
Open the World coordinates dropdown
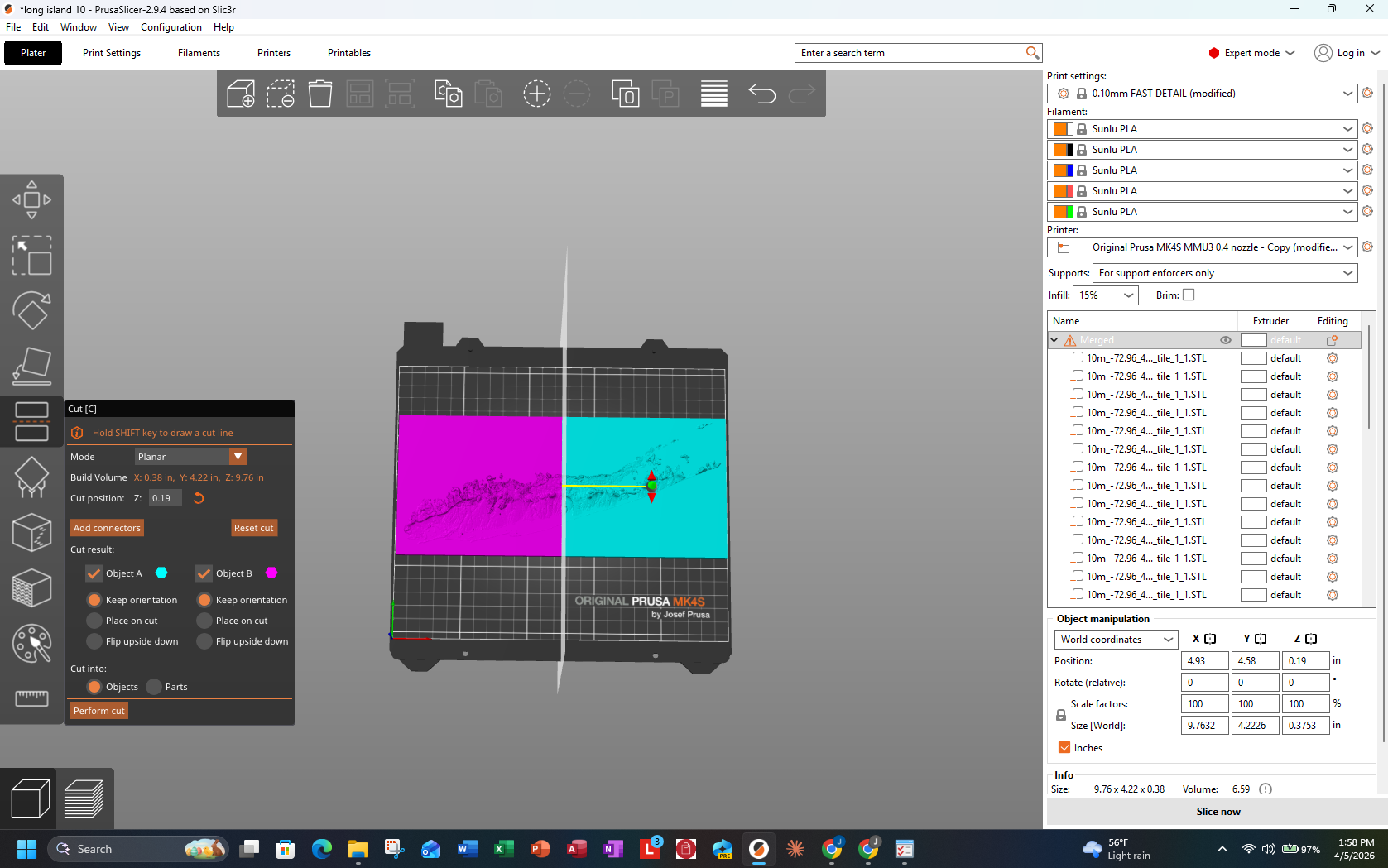coord(1116,640)
